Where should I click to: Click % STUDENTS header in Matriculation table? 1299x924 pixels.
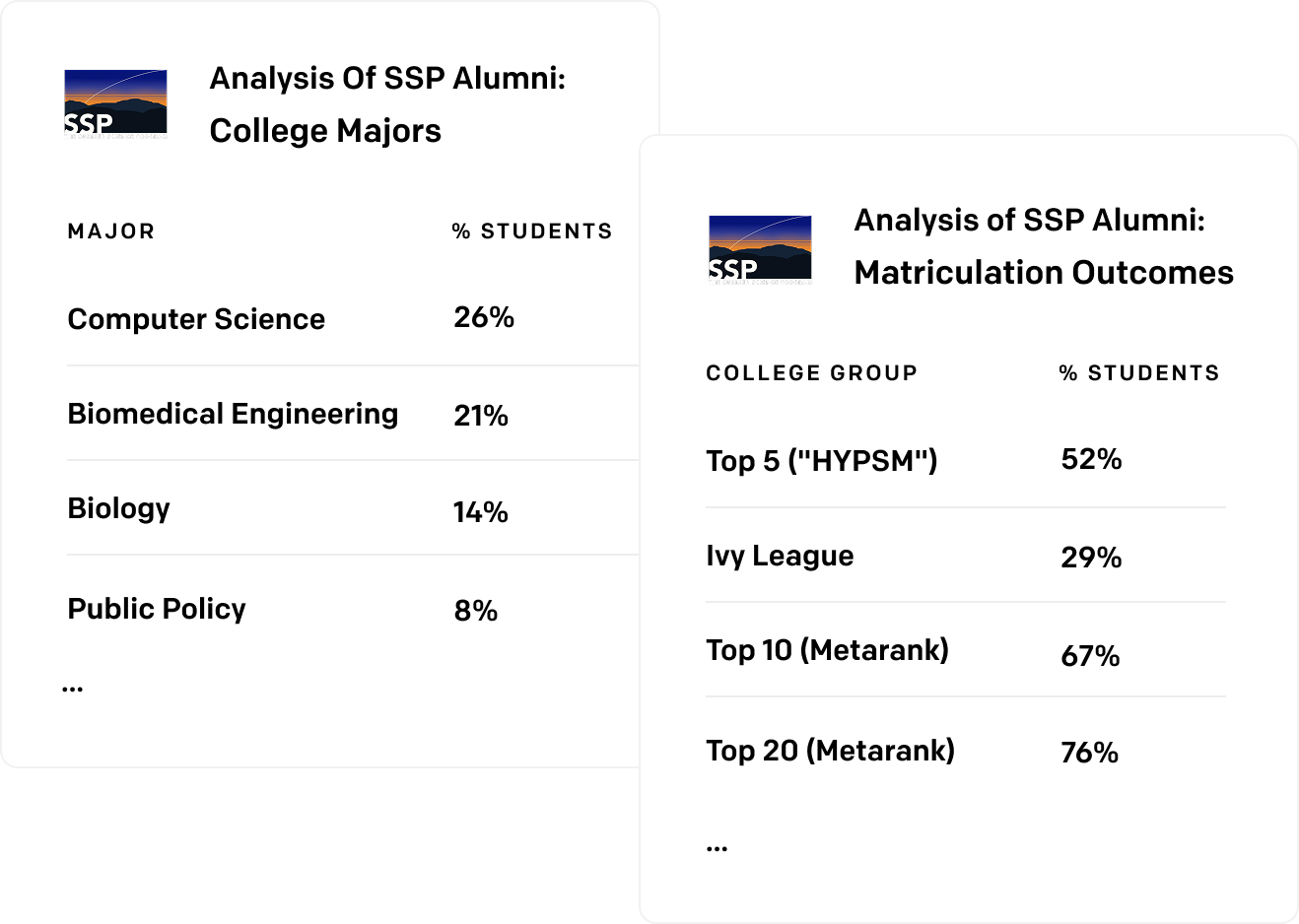click(1139, 373)
